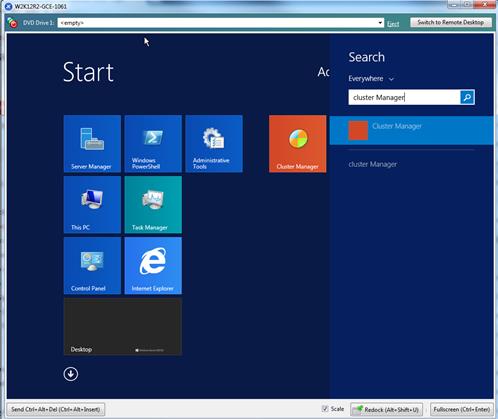This screenshot has height=419, width=498.
Task: Click the Redock button
Action: pyautogui.click(x=387, y=409)
